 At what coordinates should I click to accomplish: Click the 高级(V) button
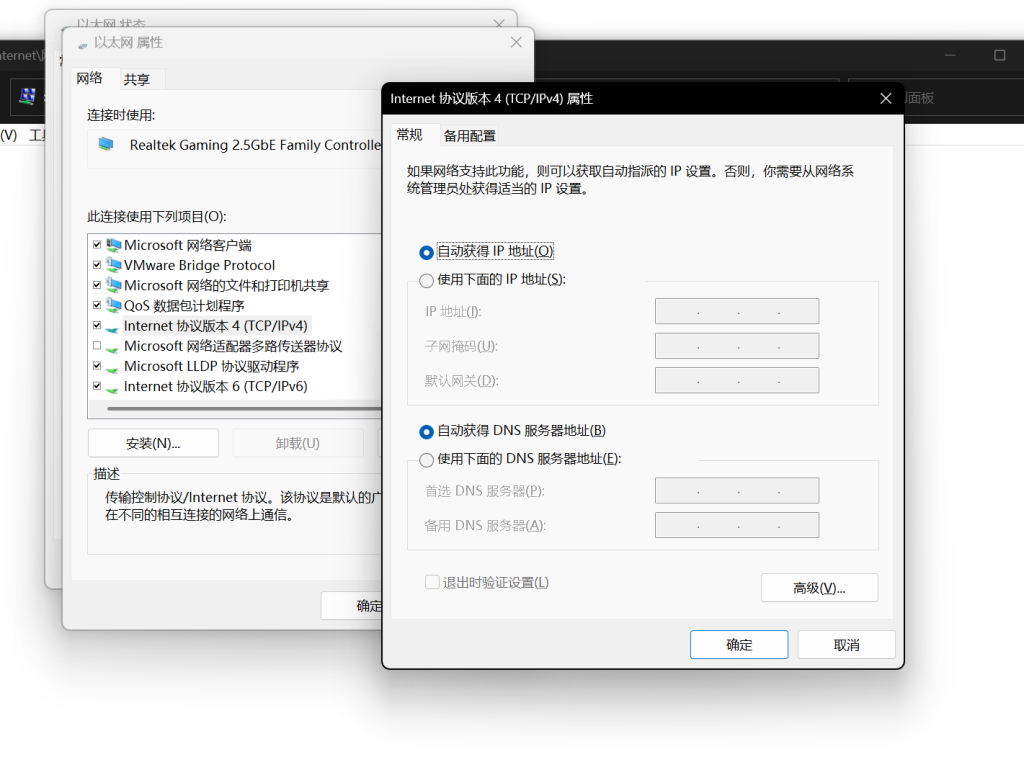(819, 587)
